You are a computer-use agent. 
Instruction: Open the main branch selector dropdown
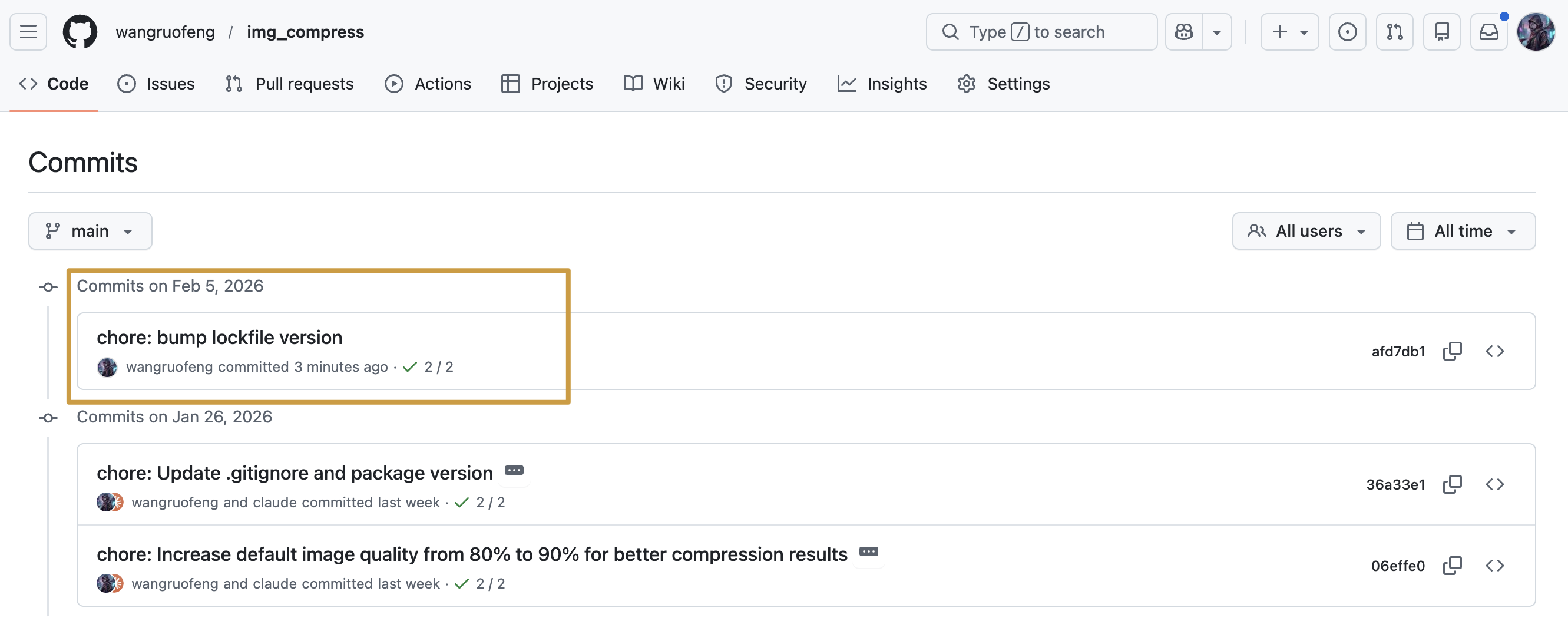(x=90, y=232)
